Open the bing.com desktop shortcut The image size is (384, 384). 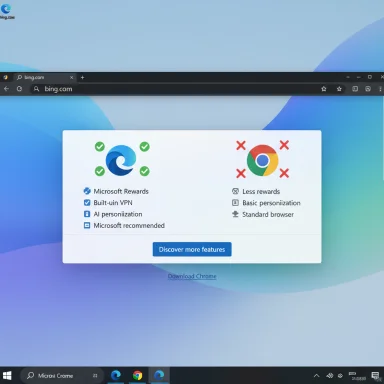(x=7, y=11)
